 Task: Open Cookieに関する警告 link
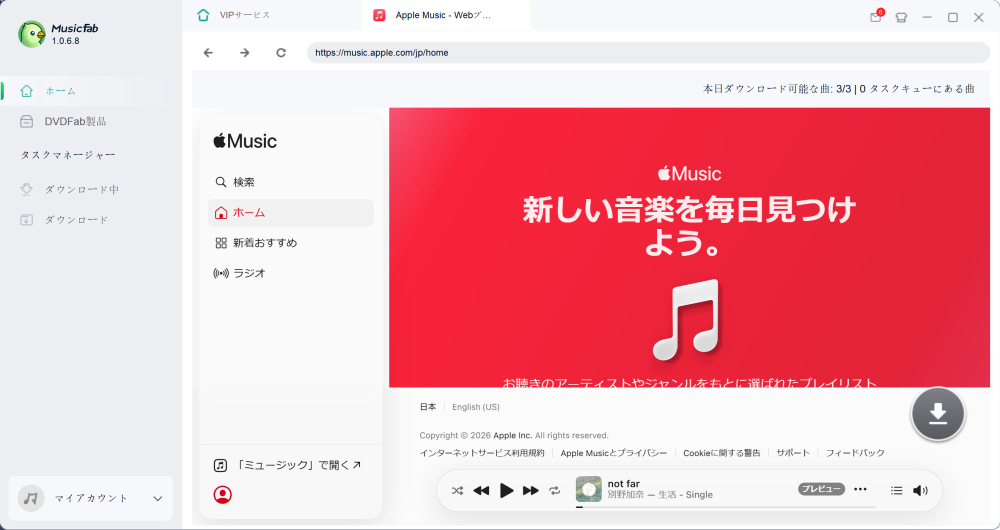(722, 453)
